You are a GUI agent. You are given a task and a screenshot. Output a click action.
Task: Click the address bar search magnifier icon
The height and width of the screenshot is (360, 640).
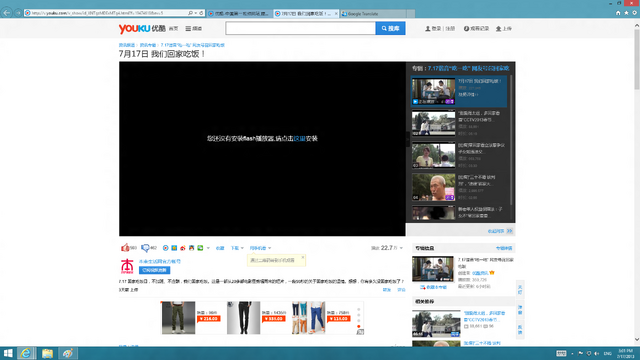[x=190, y=13]
